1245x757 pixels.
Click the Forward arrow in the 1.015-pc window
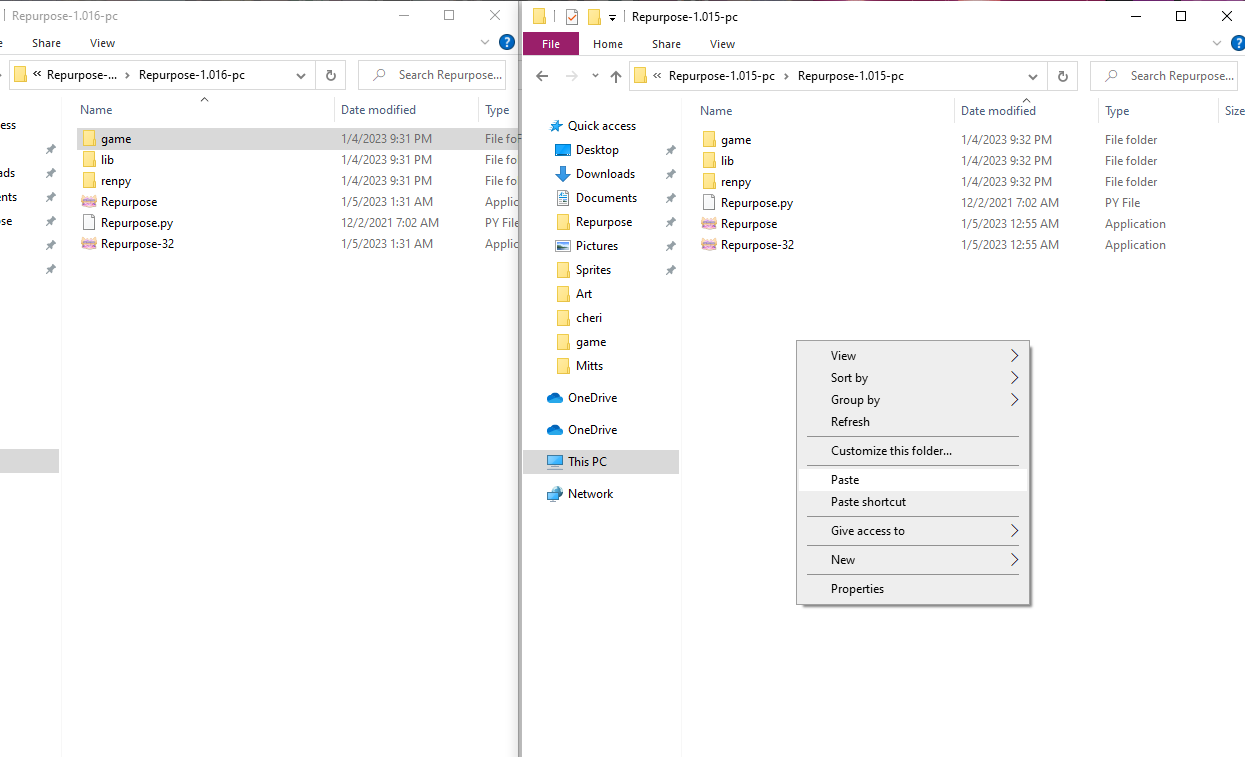point(572,76)
